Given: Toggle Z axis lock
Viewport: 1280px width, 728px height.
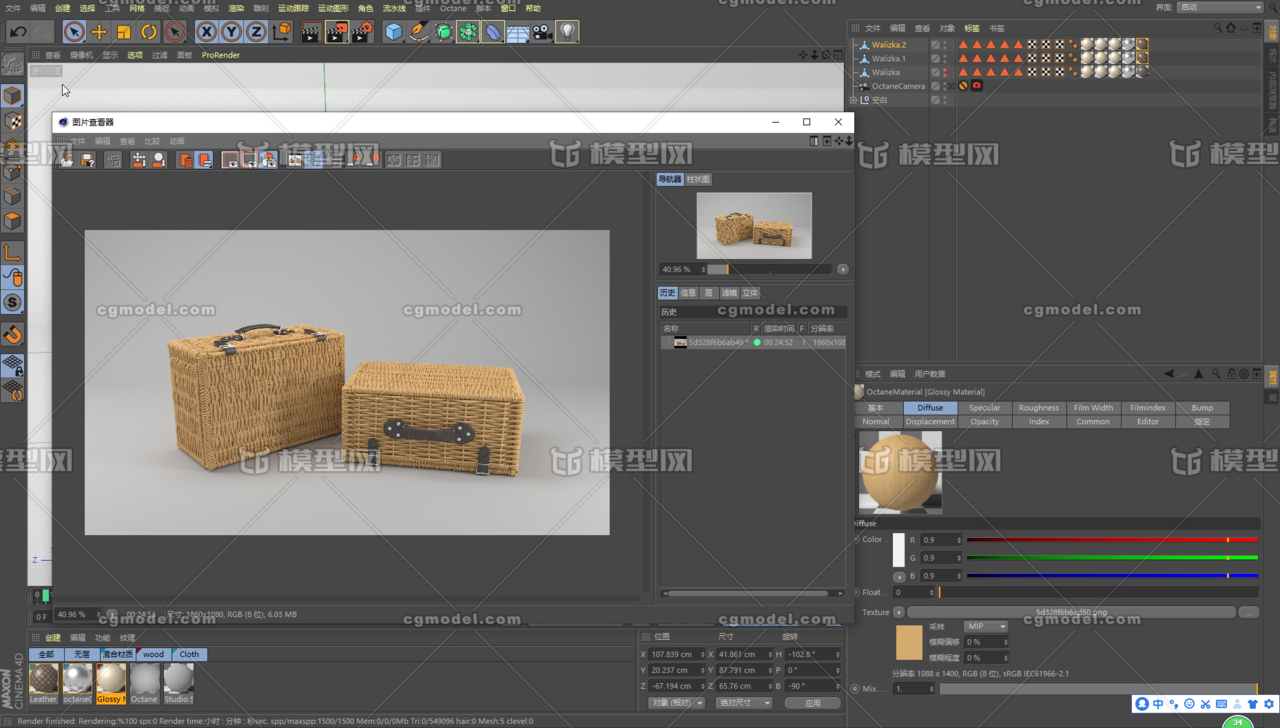Looking at the screenshot, I should [256, 32].
